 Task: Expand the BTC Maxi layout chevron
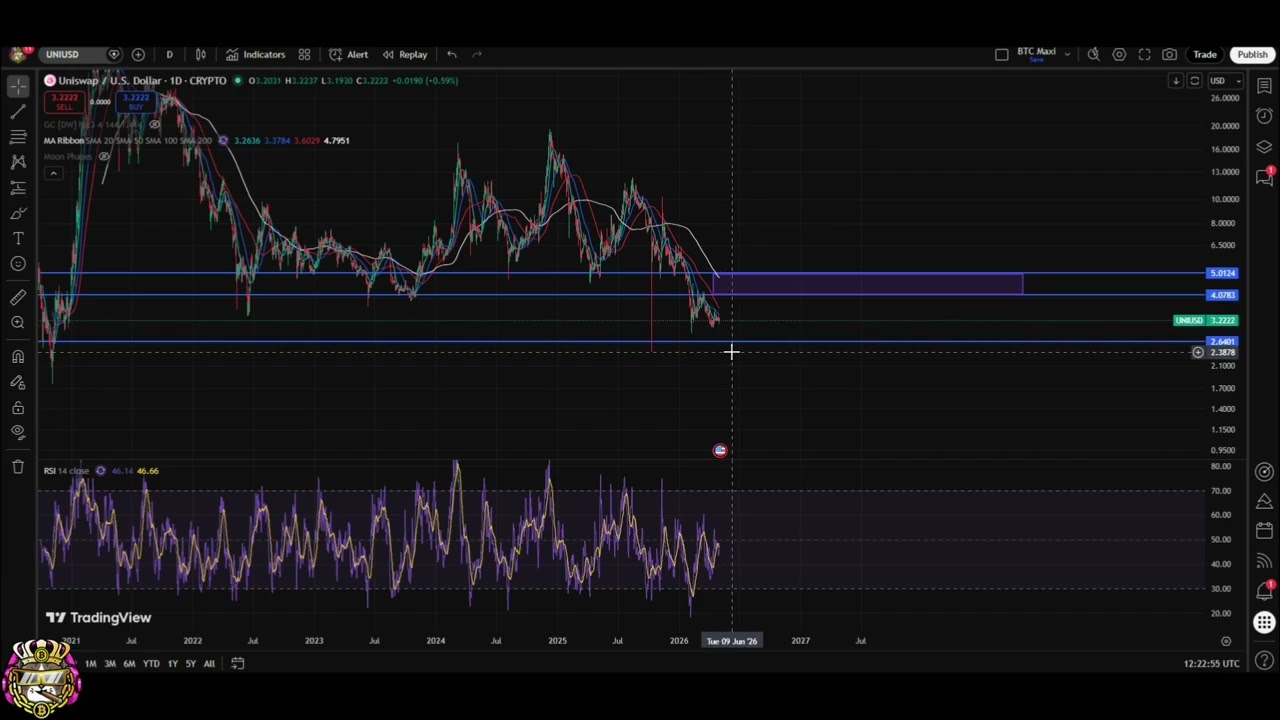click(x=1067, y=54)
